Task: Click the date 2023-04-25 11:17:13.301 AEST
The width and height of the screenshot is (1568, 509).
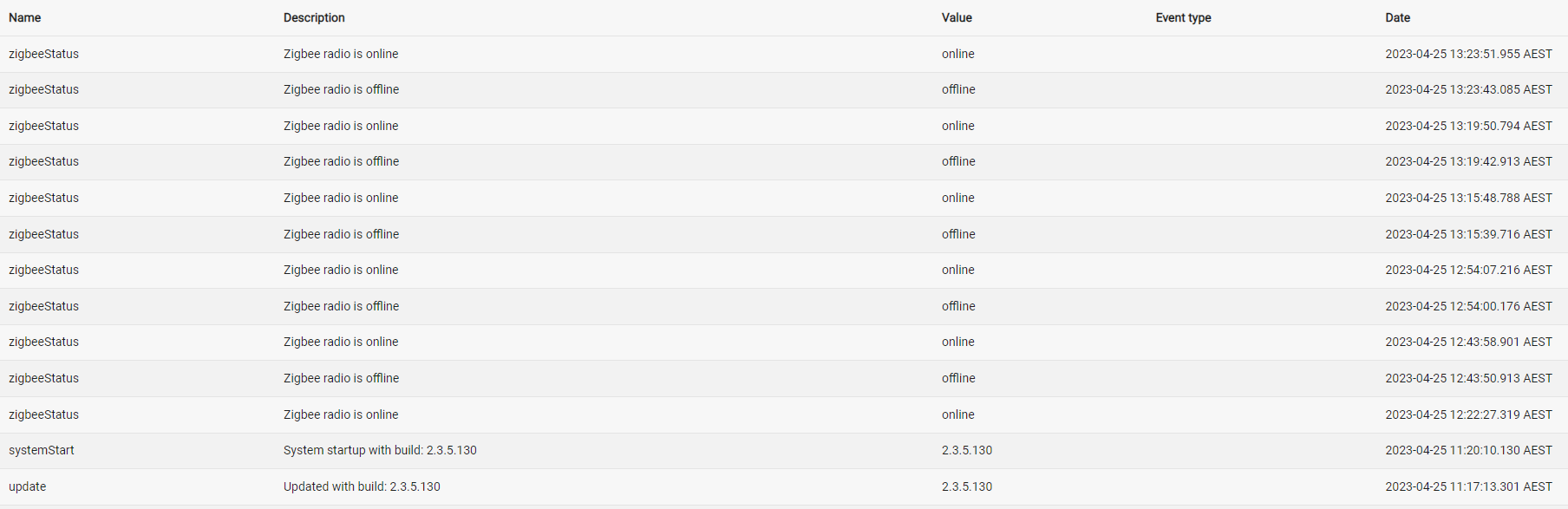Action: (x=1468, y=486)
